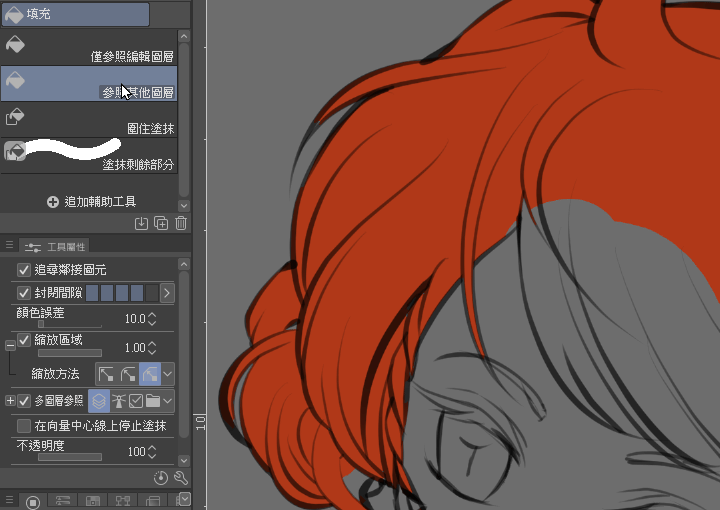Enable 在向量中心線上停止塗抹 checkbox
This screenshot has width=720, height=510.
pyautogui.click(x=24, y=426)
